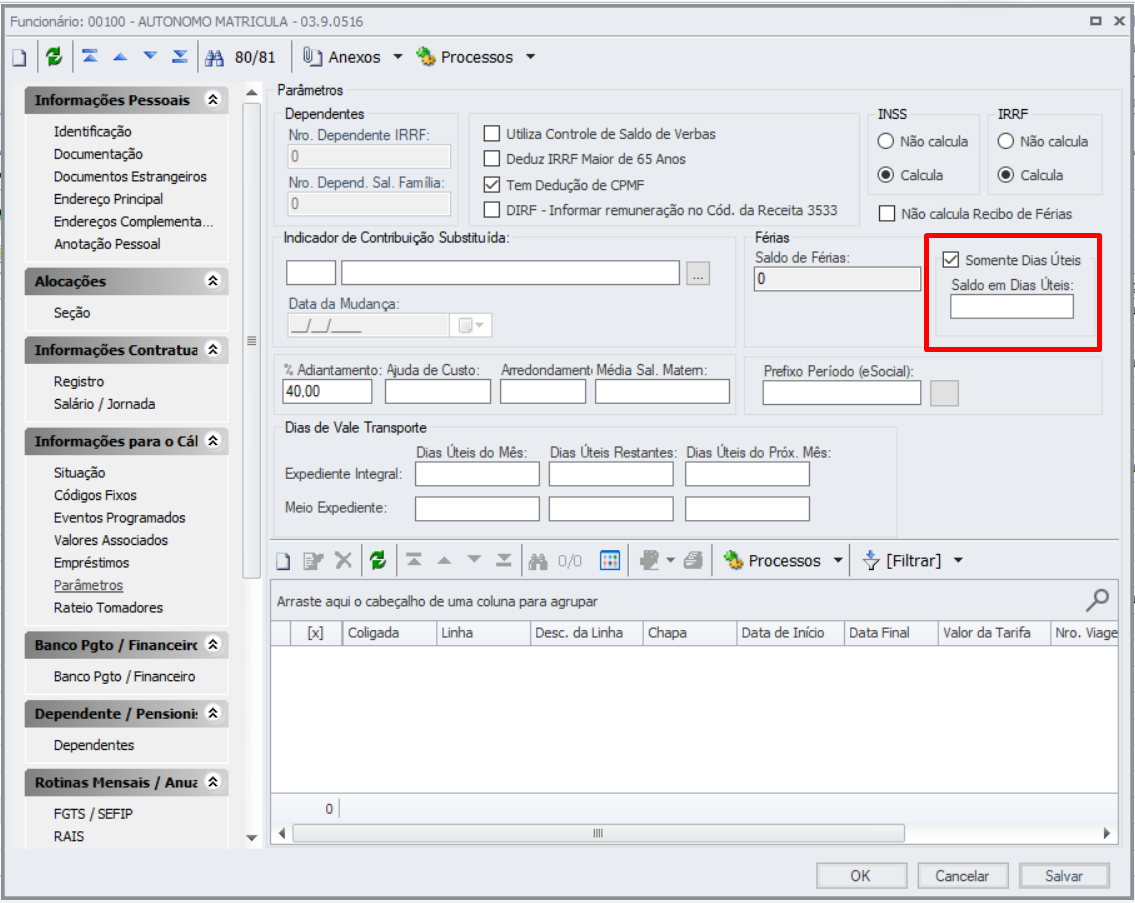Click the export puzzle icon in grid toolbar

pos(649,560)
